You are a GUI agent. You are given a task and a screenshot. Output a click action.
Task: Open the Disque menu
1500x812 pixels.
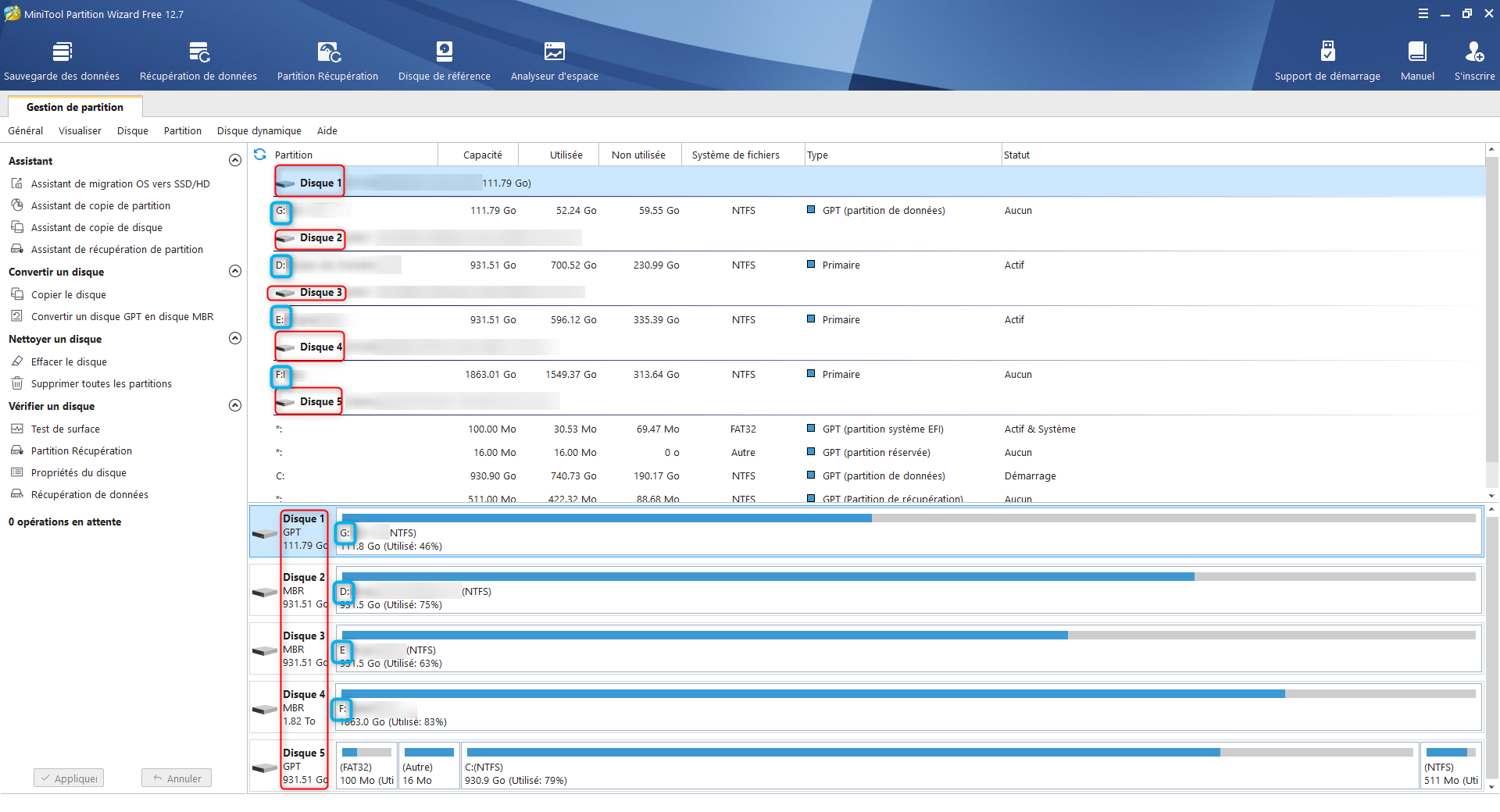(133, 130)
